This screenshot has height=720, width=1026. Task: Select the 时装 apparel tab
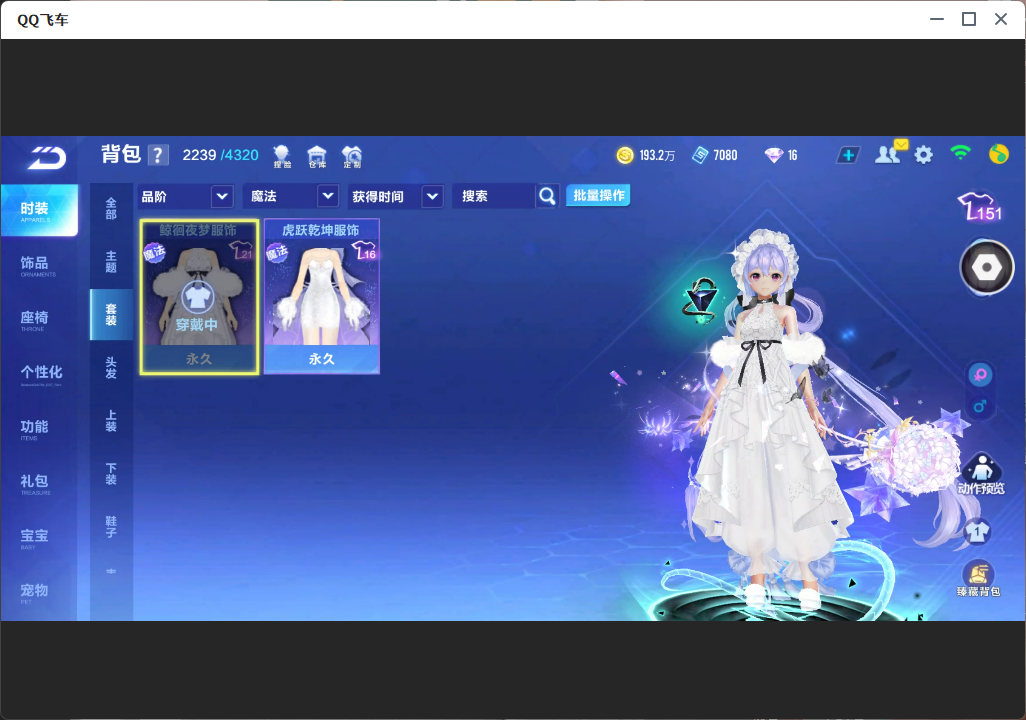click(39, 210)
